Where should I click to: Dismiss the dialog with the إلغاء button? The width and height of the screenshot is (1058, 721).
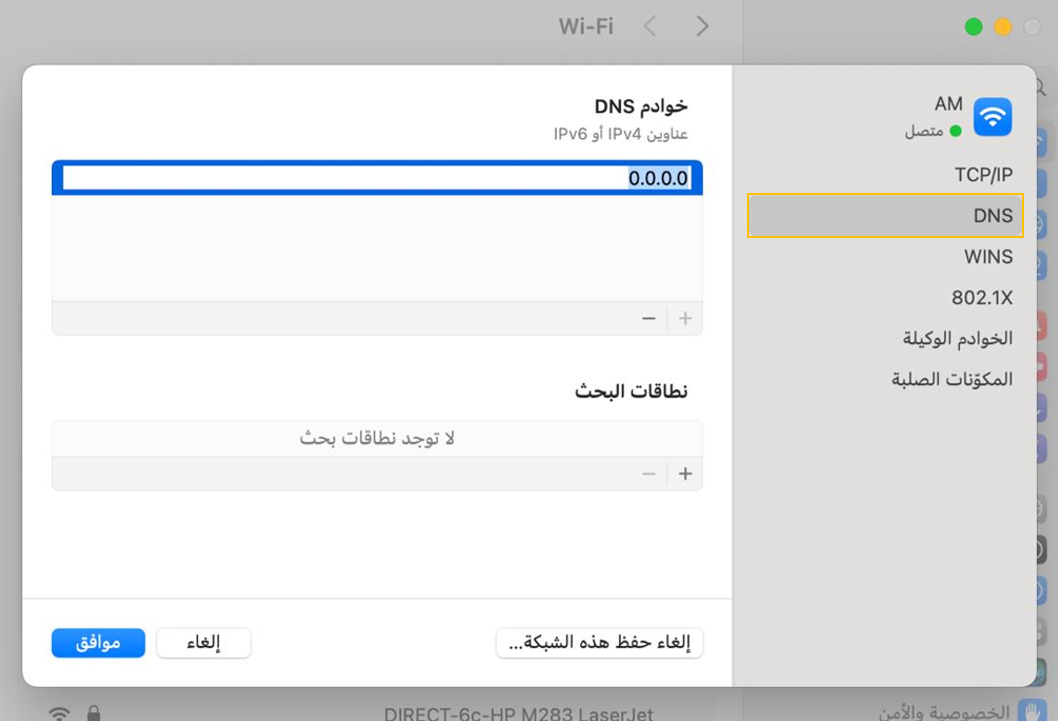point(204,643)
